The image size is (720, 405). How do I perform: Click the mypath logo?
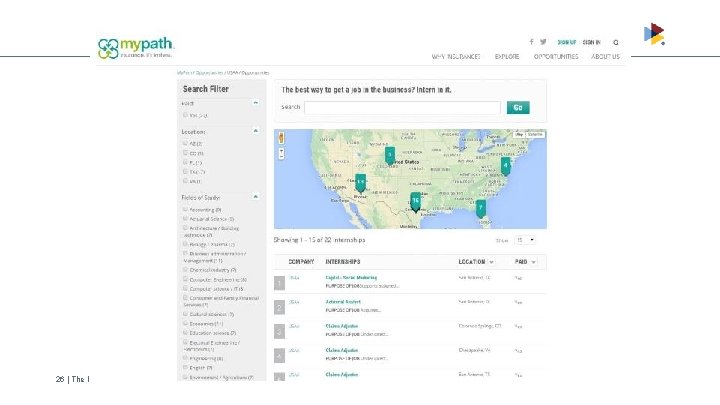click(x=135, y=48)
